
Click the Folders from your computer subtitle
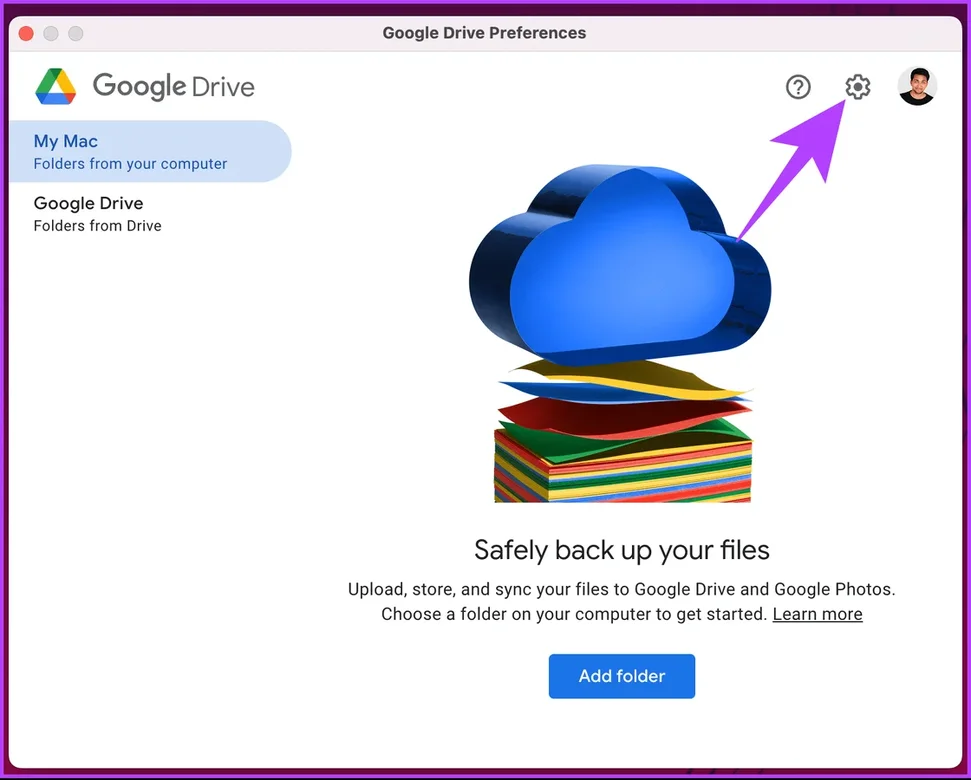pyautogui.click(x=130, y=164)
